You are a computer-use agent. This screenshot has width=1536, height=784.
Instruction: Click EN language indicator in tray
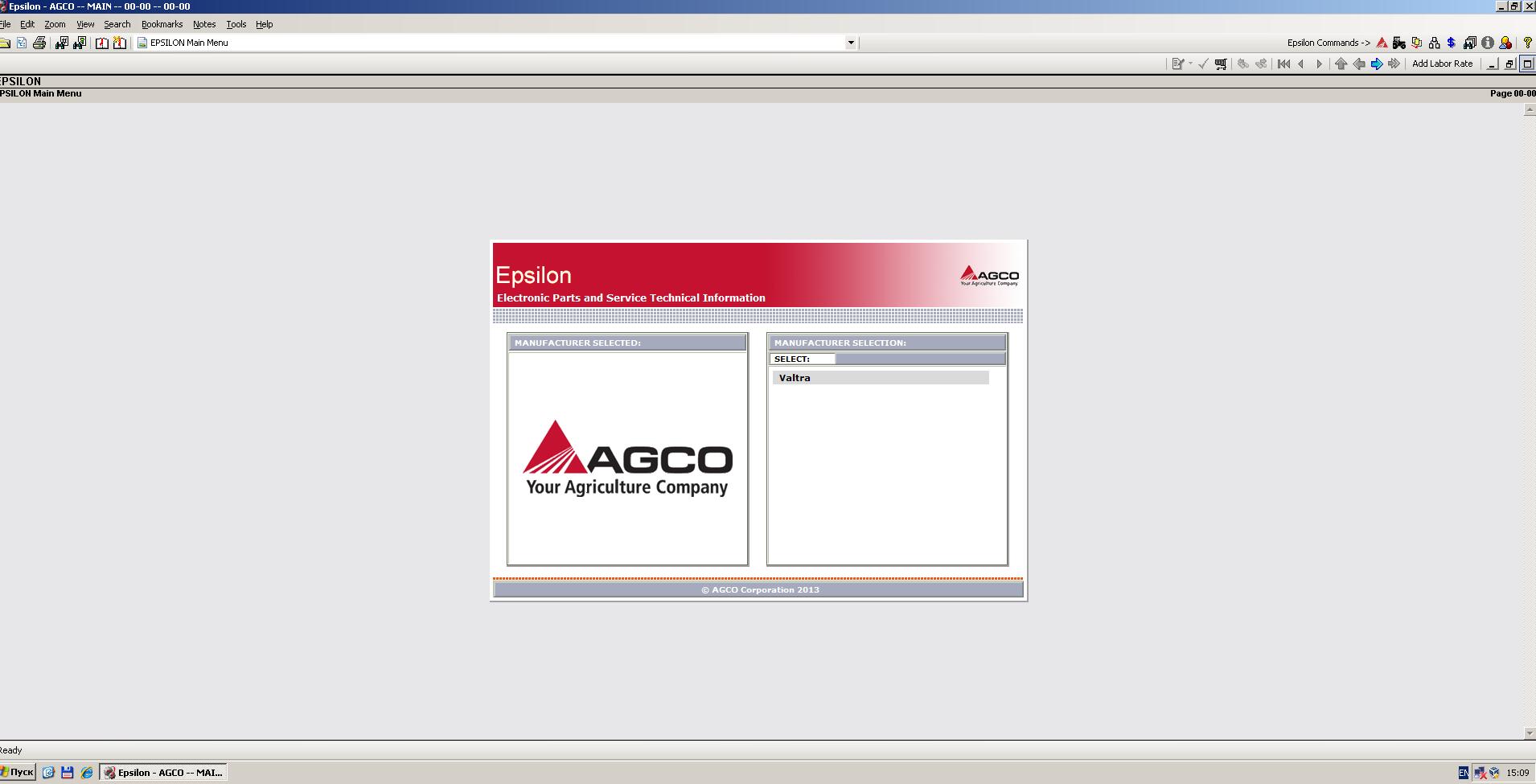1463,773
